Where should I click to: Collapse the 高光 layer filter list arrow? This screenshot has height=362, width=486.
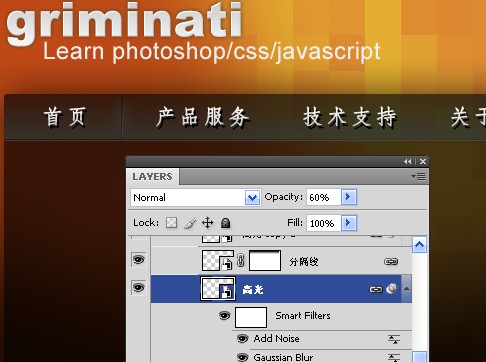pos(406,289)
